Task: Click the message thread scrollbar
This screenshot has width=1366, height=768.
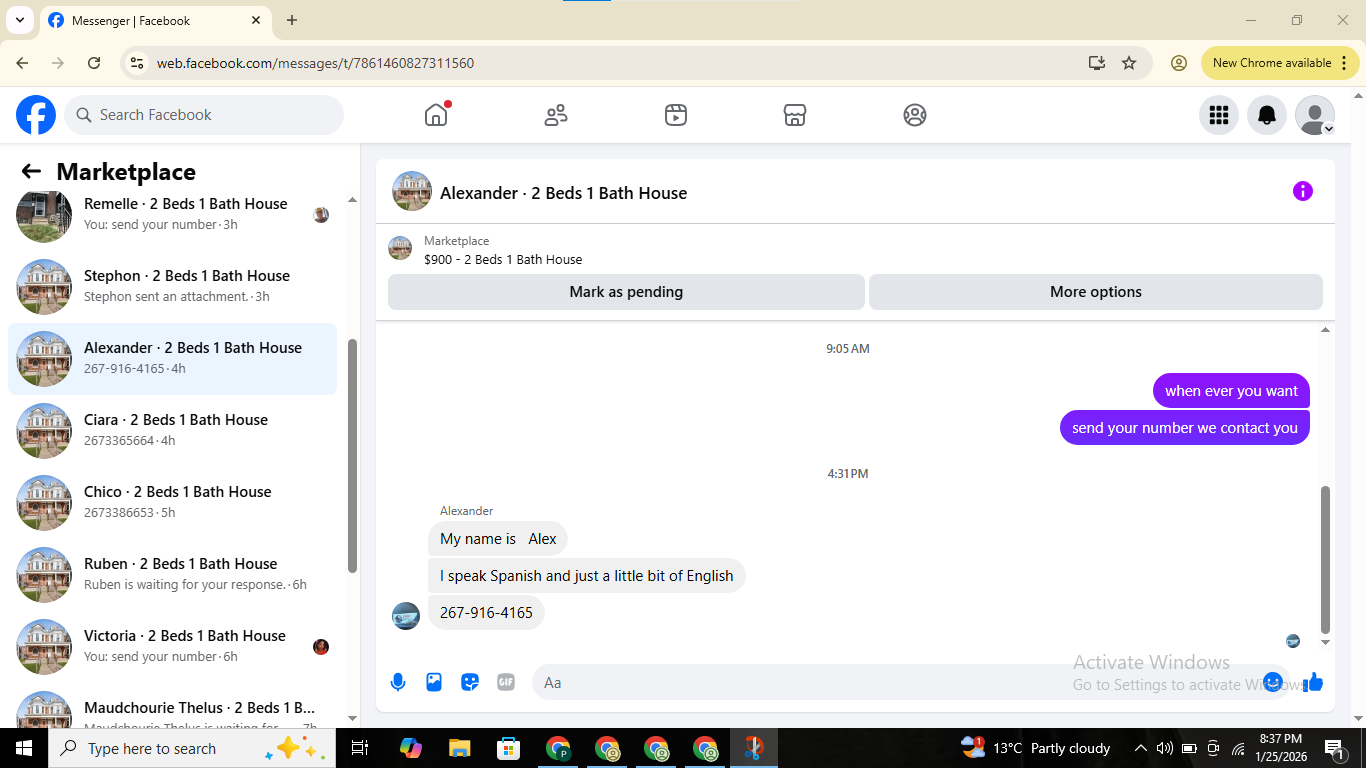Action: 1326,560
